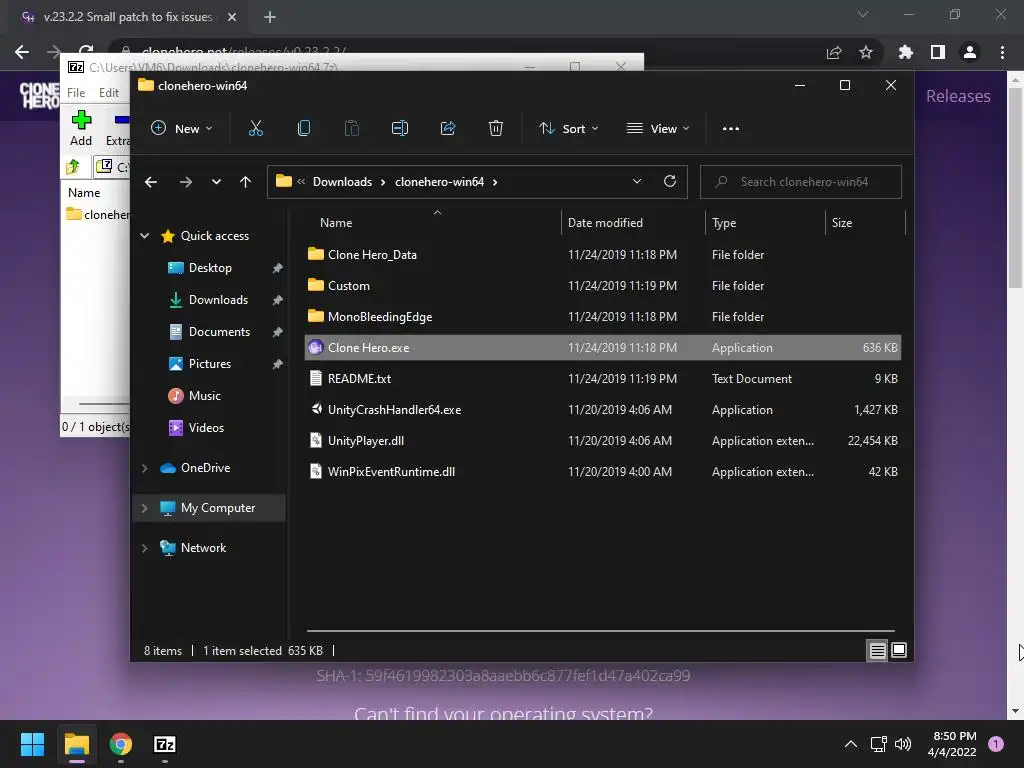Open recent locations chevron dropdown

point(216,182)
